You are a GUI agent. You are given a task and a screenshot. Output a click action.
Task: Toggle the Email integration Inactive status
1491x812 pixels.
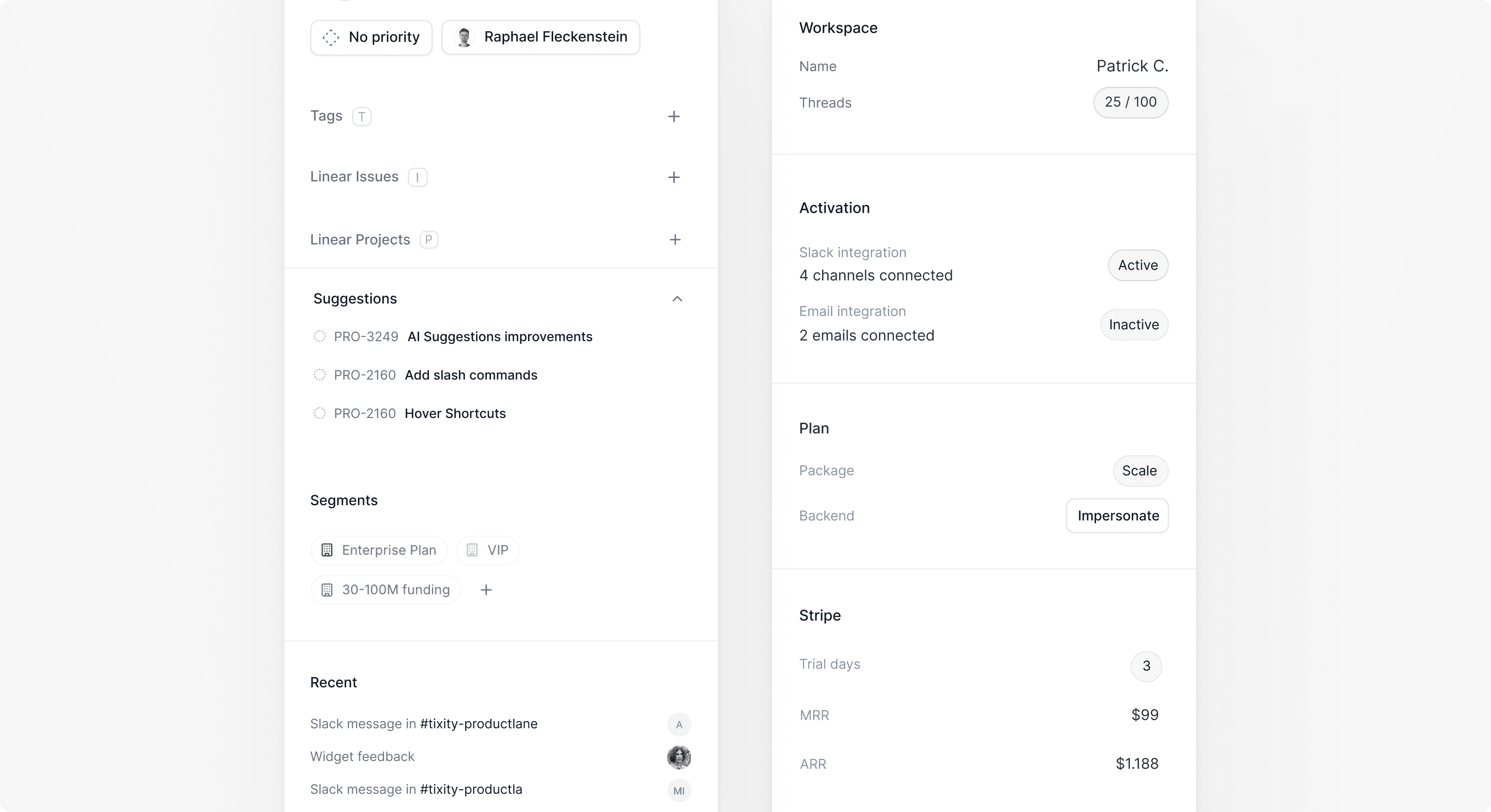[x=1133, y=325]
